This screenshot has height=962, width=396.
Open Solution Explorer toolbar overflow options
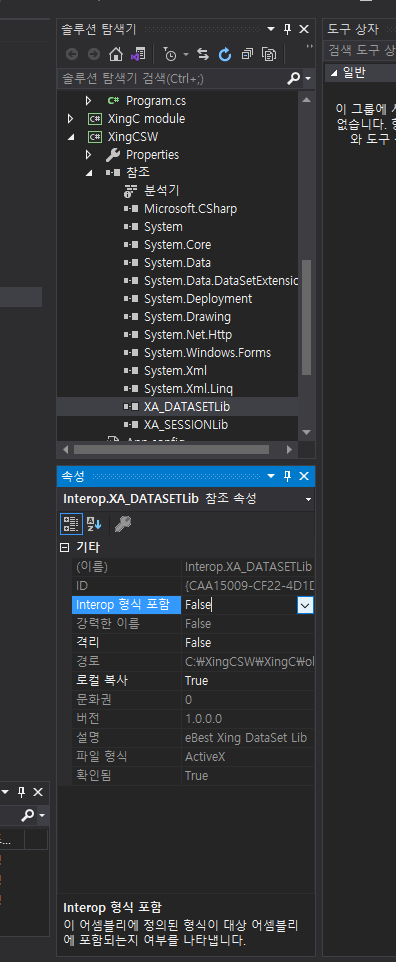(309, 48)
